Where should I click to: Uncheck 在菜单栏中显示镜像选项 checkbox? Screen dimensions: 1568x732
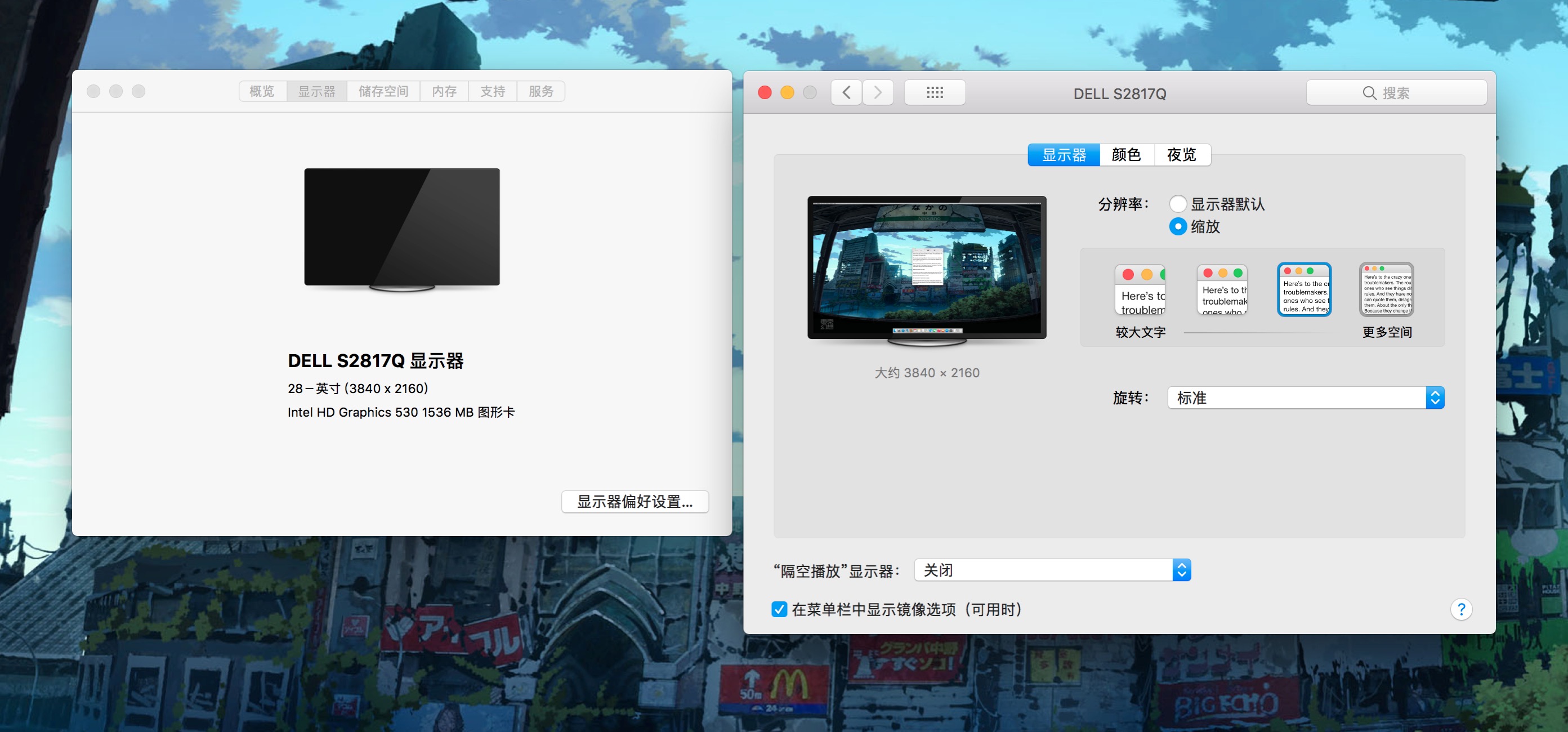(779, 609)
